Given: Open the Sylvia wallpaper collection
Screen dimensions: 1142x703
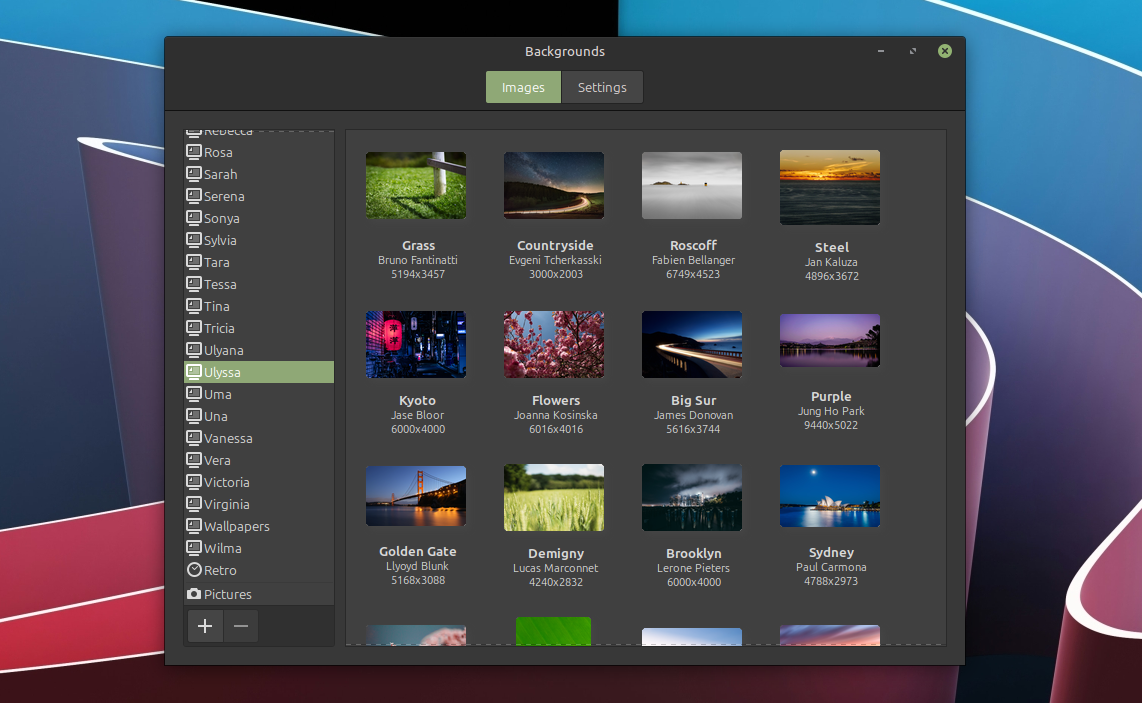Looking at the screenshot, I should (220, 240).
